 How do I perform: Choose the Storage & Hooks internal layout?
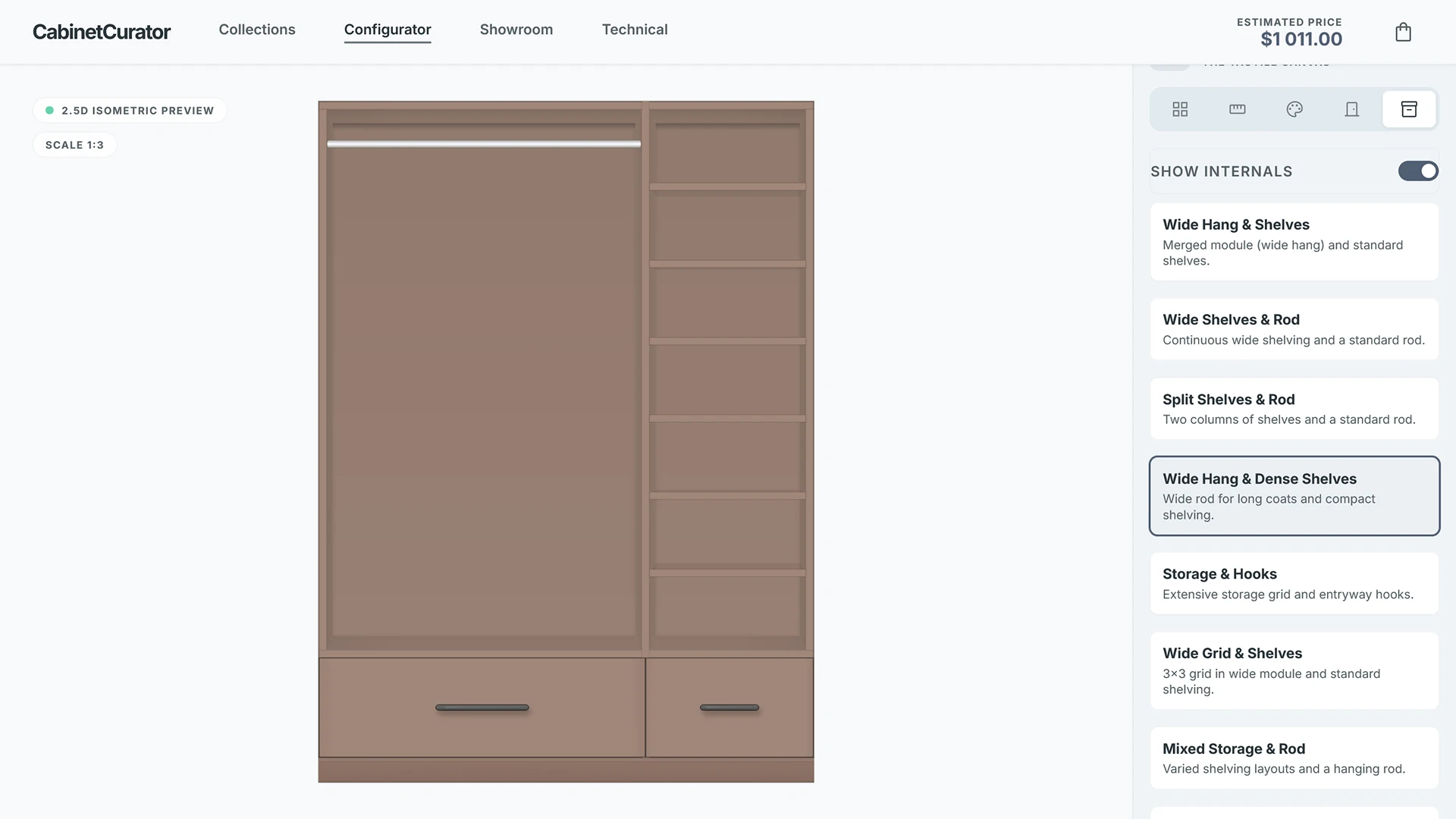coord(1294,583)
